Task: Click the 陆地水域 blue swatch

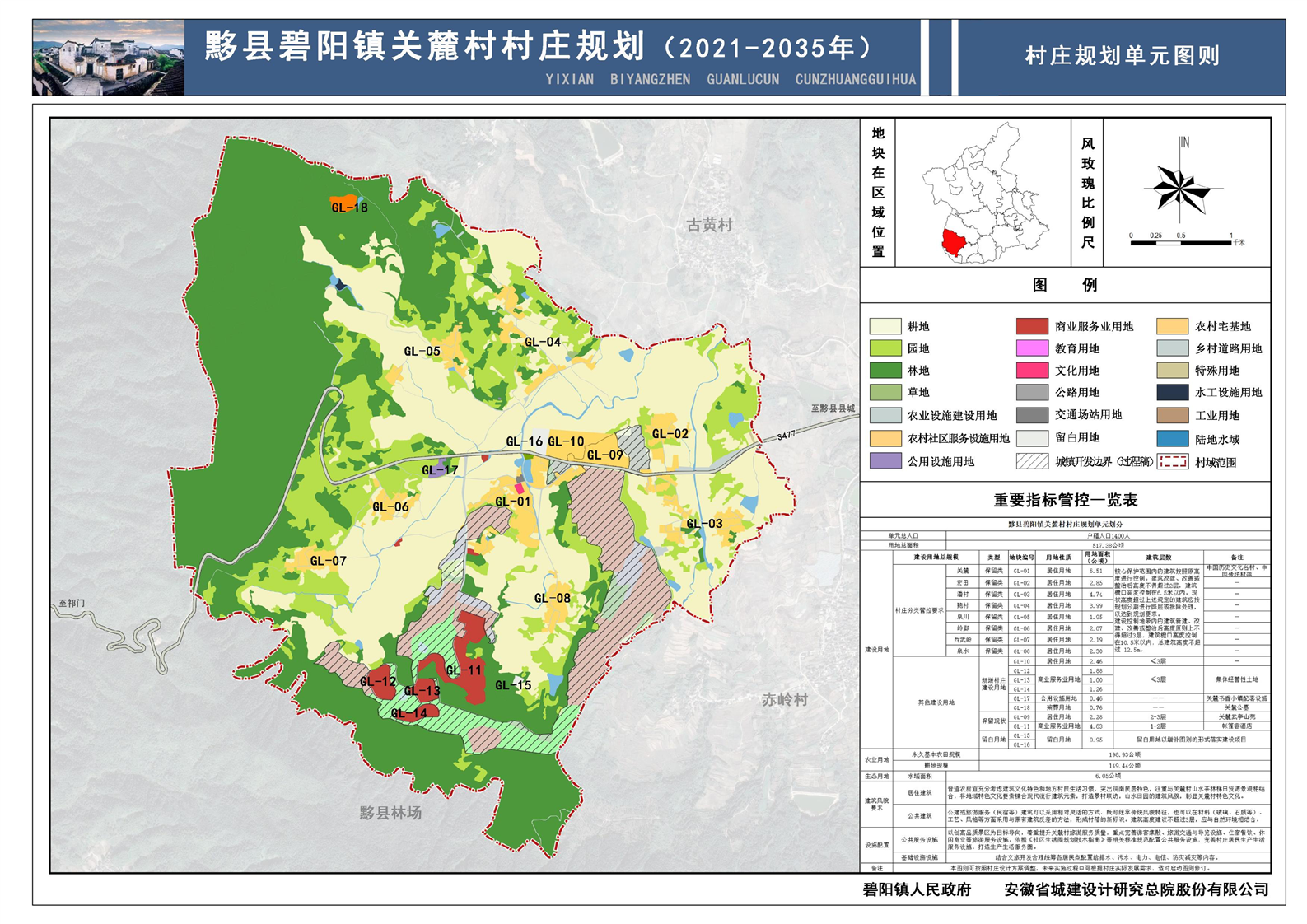Action: (x=1173, y=439)
